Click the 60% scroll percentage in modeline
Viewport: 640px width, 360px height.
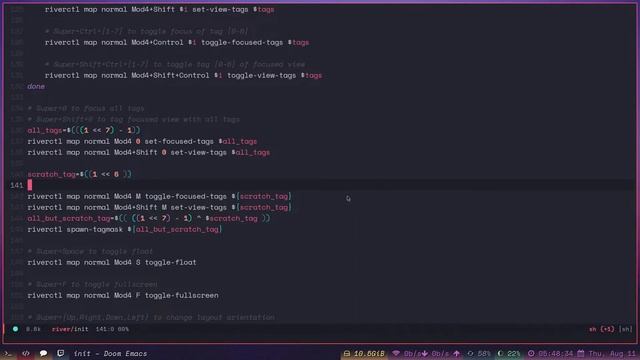pos(123,329)
